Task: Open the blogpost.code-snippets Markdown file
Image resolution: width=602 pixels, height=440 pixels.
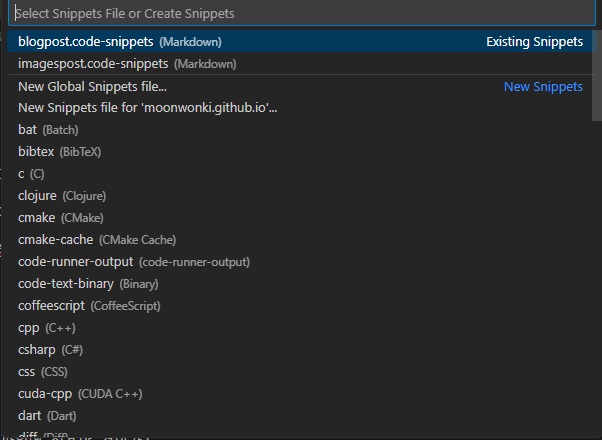Action: 120,42
